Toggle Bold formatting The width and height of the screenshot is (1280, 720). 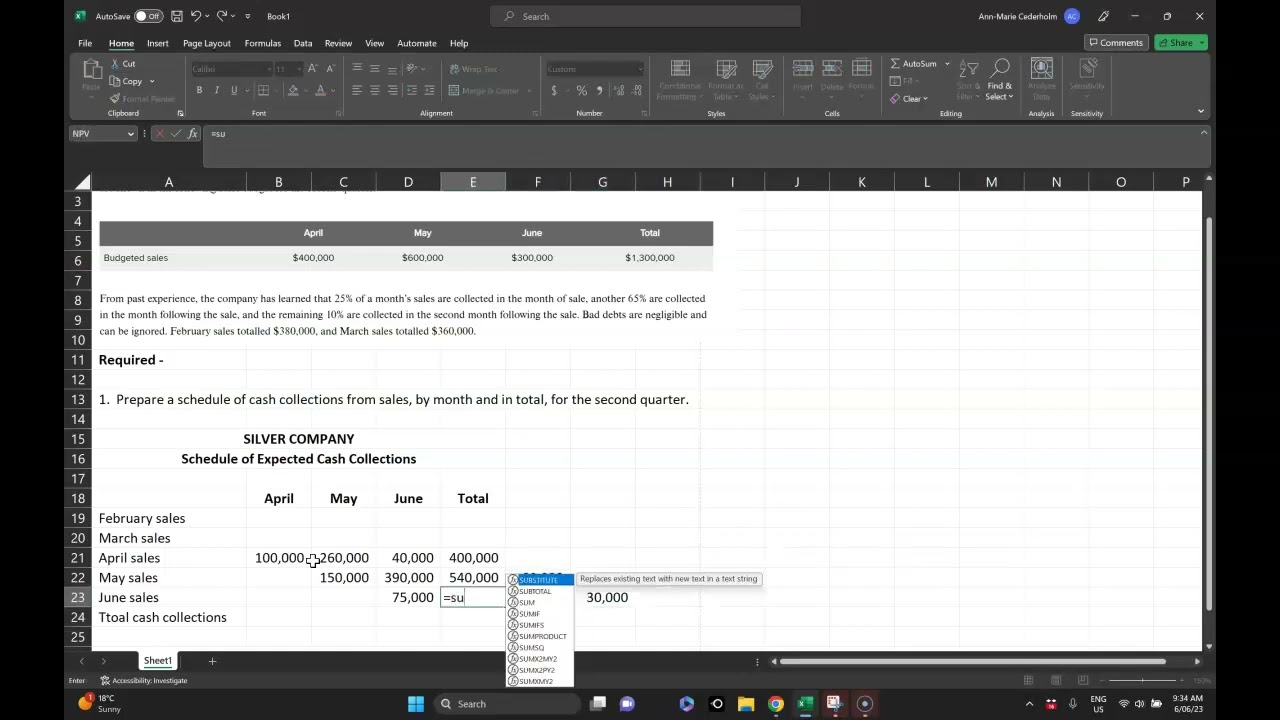pyautogui.click(x=199, y=90)
